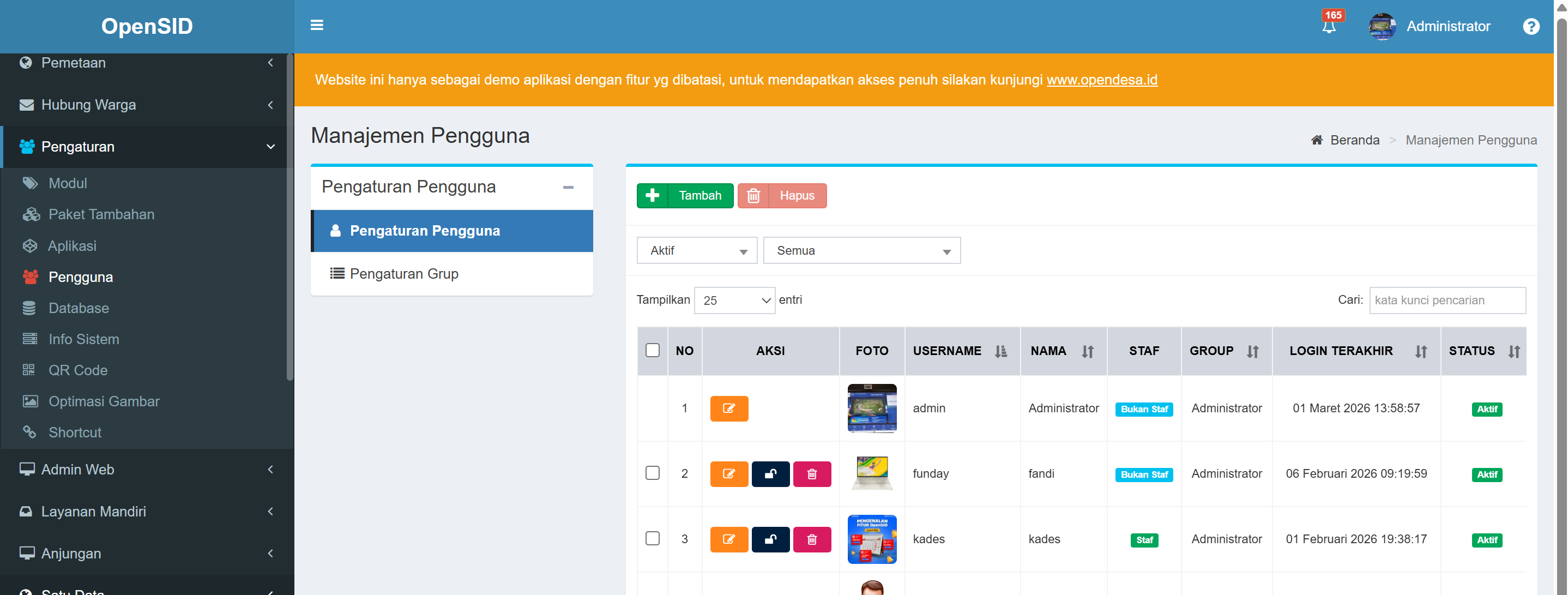Open the Aktif status filter dropdown
This screenshot has height=595, width=1568.
click(x=696, y=250)
